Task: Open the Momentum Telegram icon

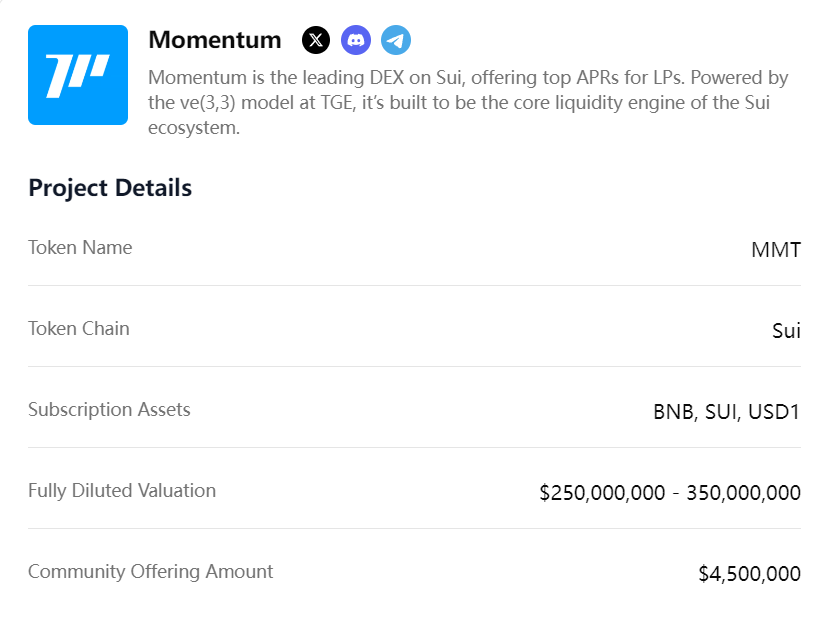Action: pyautogui.click(x=396, y=40)
